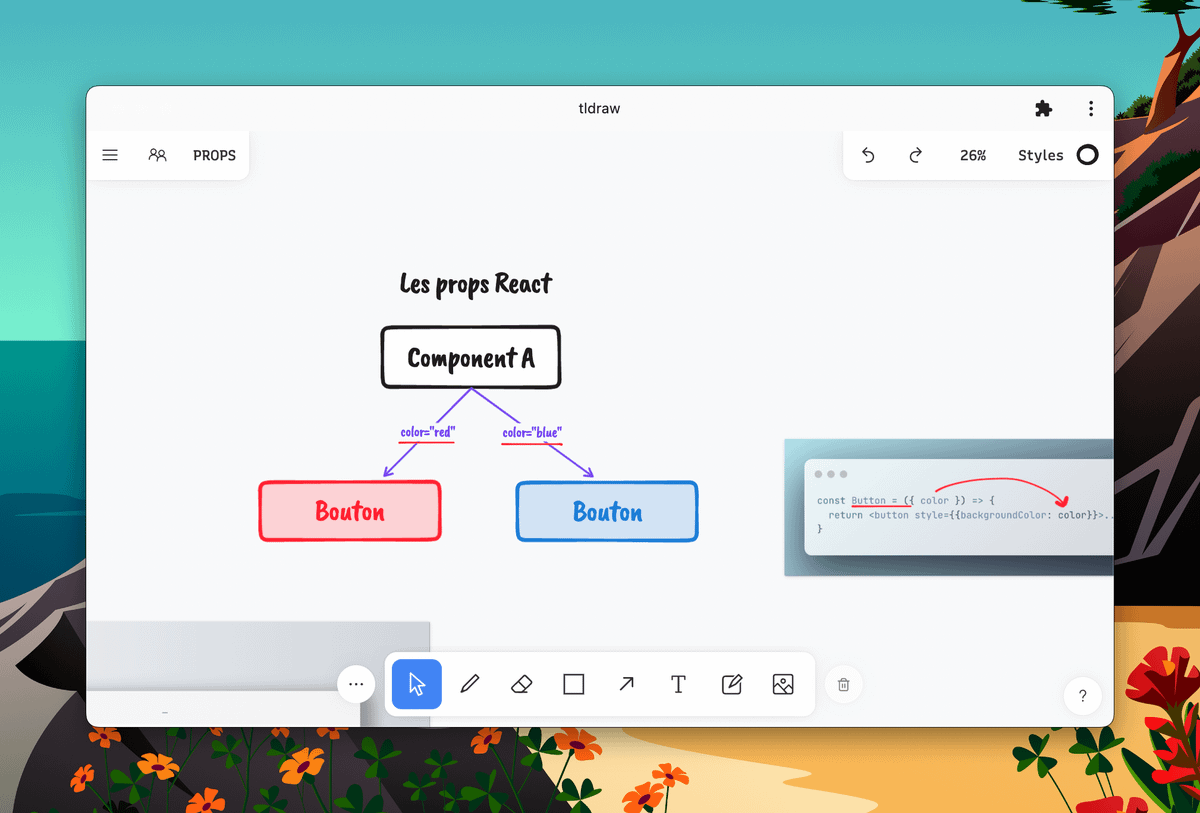This screenshot has width=1200, height=813.
Task: Select the red Bouton box on canvas
Action: click(x=350, y=511)
